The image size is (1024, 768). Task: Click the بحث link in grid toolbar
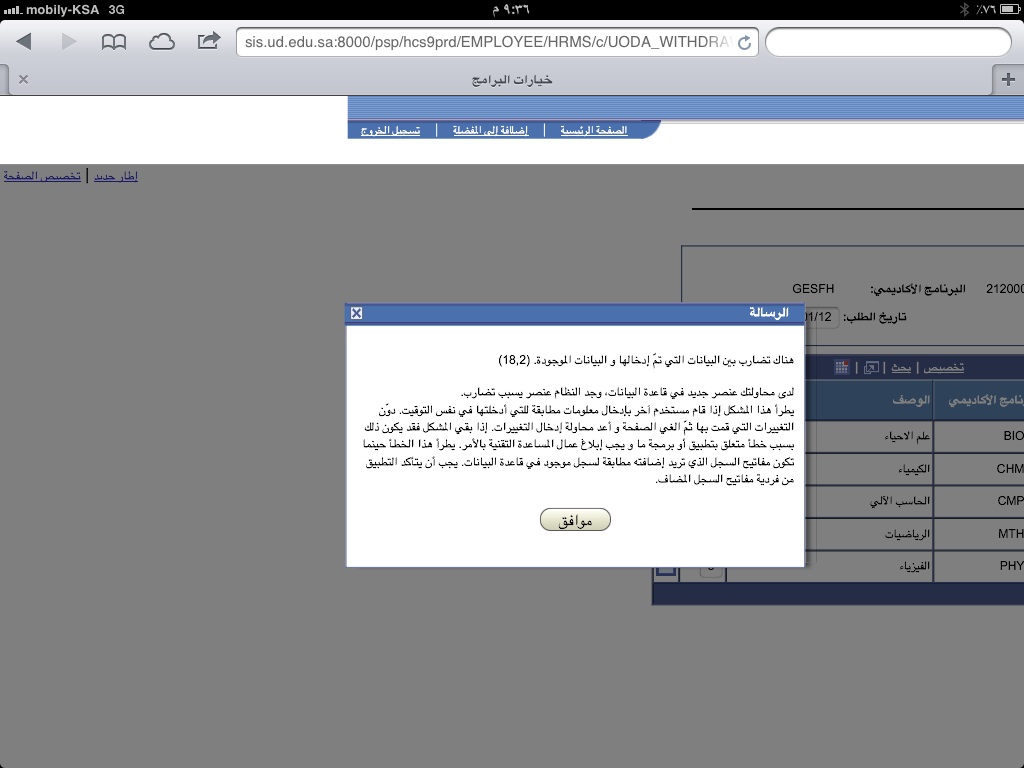click(901, 368)
